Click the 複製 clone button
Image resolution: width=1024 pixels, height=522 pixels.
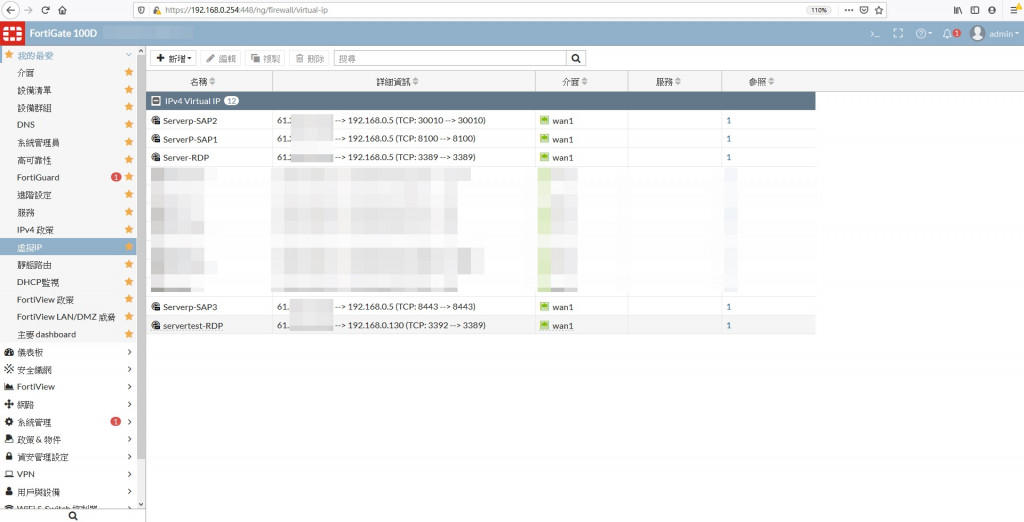coord(265,58)
